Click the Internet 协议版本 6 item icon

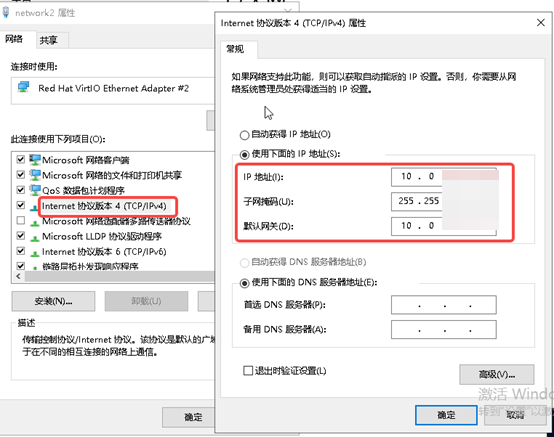click(x=35, y=253)
